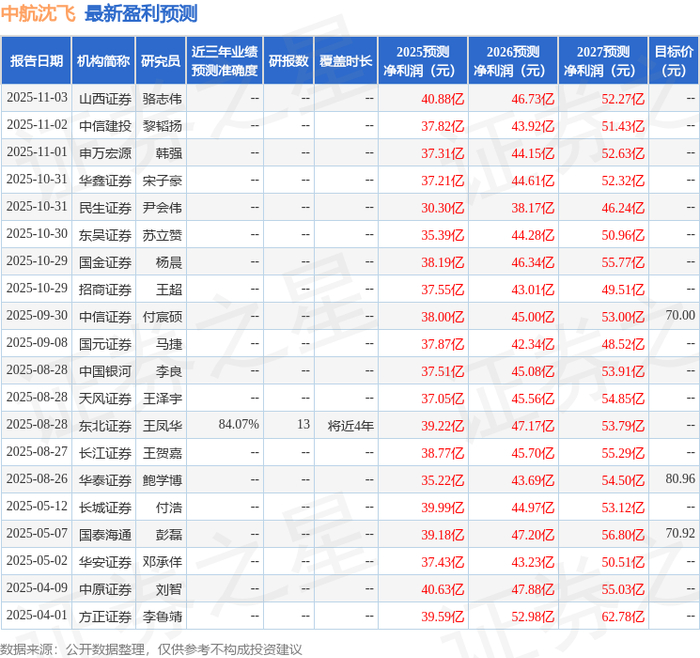Click the 40.88亿 profit value
This screenshot has height=658, width=700.
[x=442, y=99]
